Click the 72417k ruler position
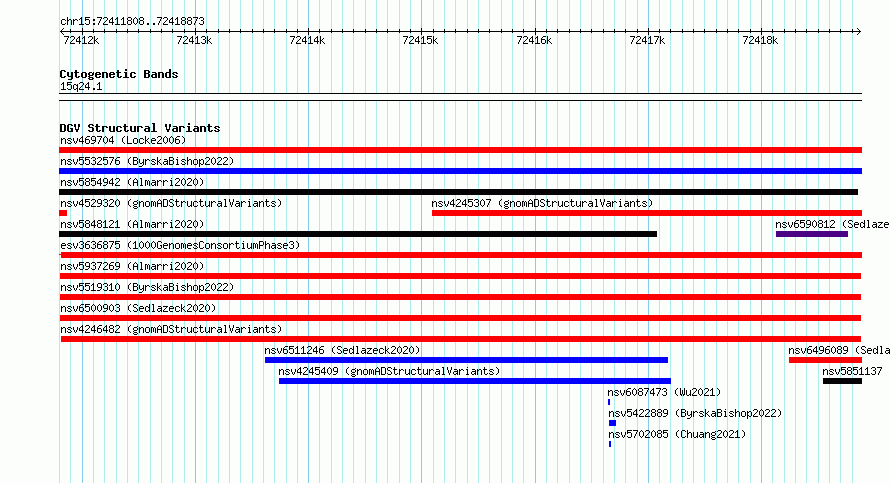 point(647,40)
